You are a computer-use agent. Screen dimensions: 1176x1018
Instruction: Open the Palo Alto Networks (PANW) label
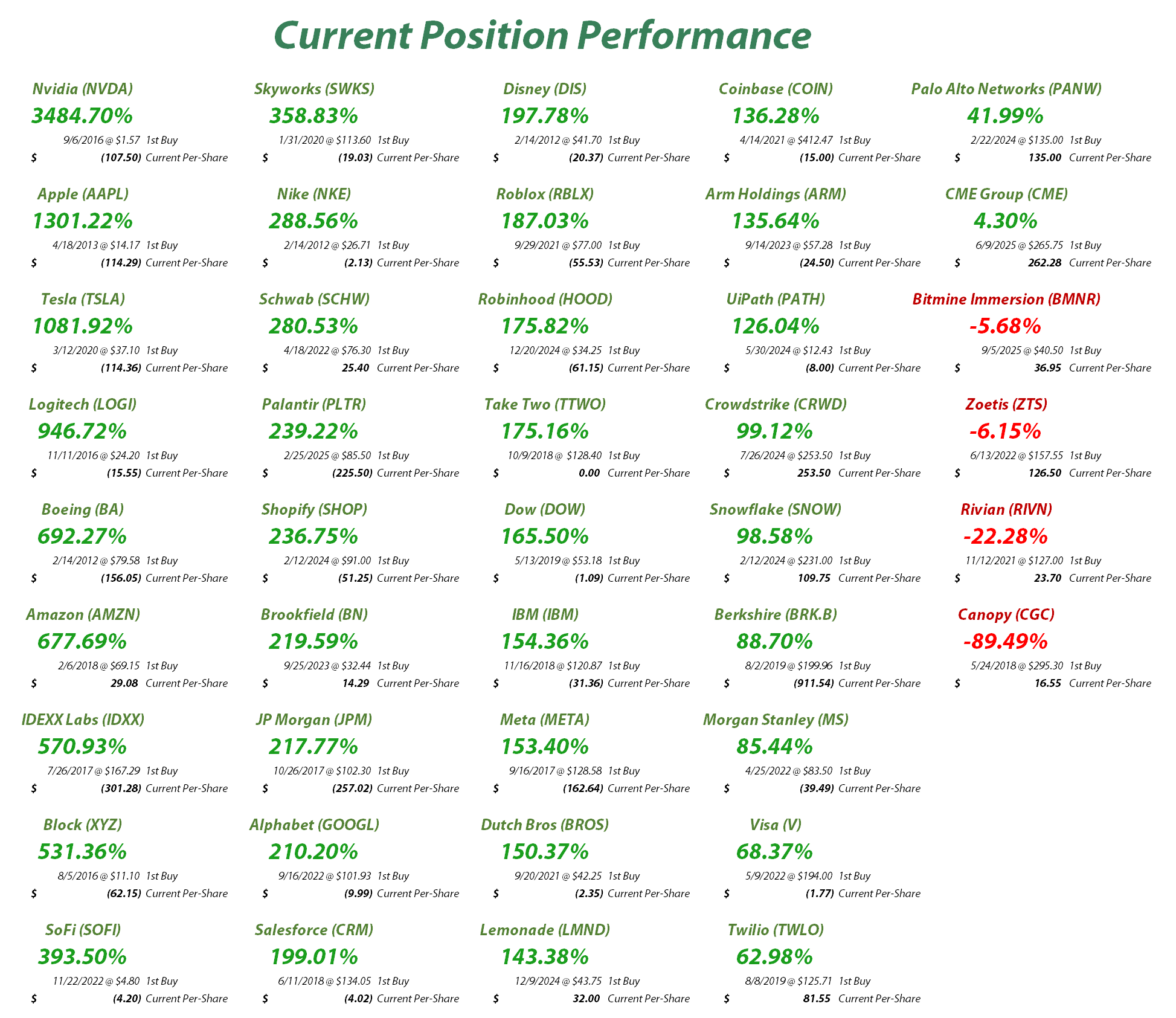point(1006,89)
